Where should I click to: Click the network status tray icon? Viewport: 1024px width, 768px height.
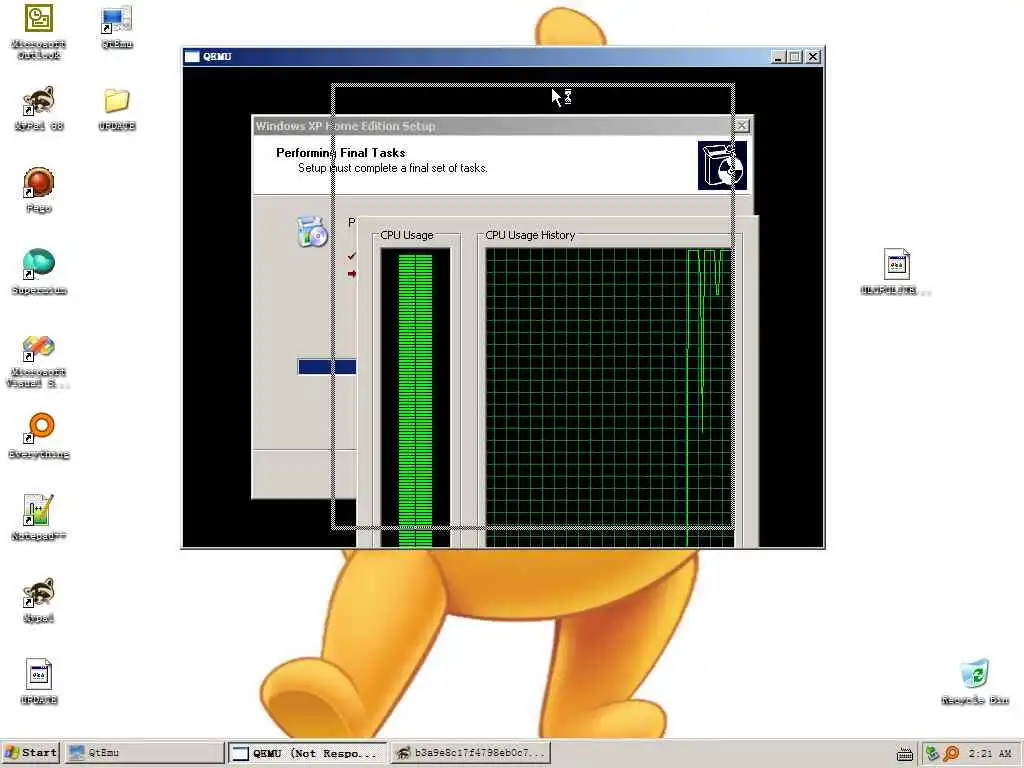click(933, 753)
